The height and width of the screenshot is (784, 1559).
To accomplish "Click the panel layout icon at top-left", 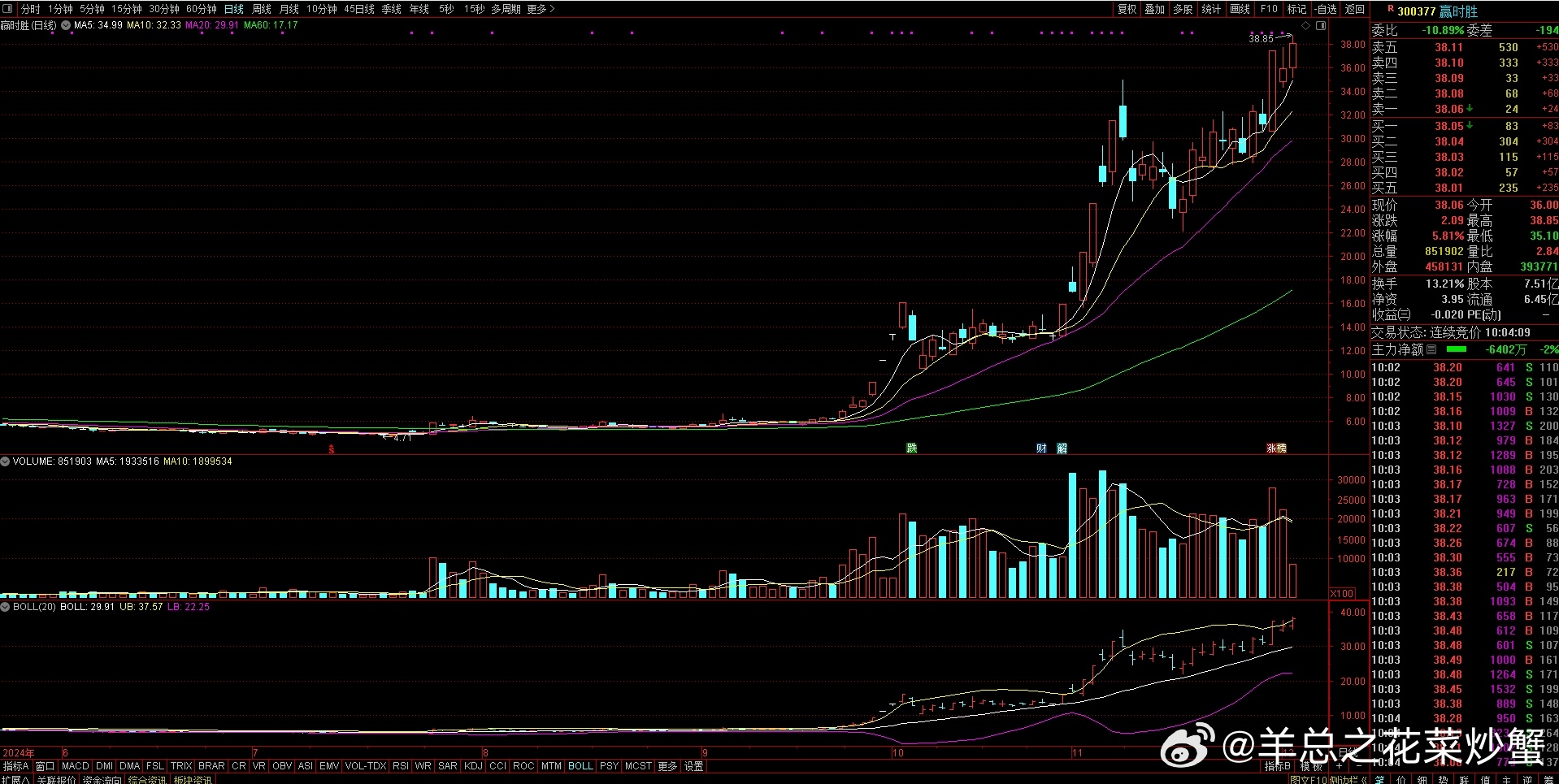I will point(7,9).
